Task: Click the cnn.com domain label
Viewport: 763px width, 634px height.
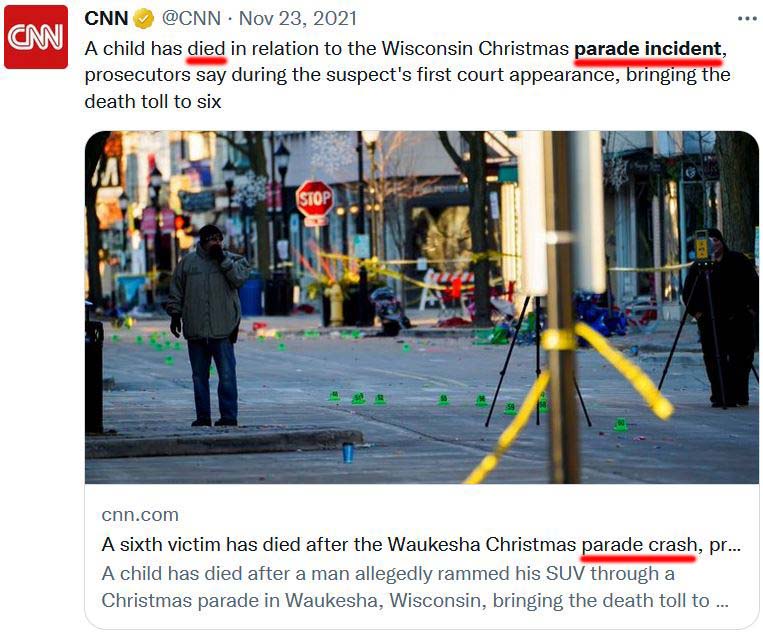Action: coord(140,515)
